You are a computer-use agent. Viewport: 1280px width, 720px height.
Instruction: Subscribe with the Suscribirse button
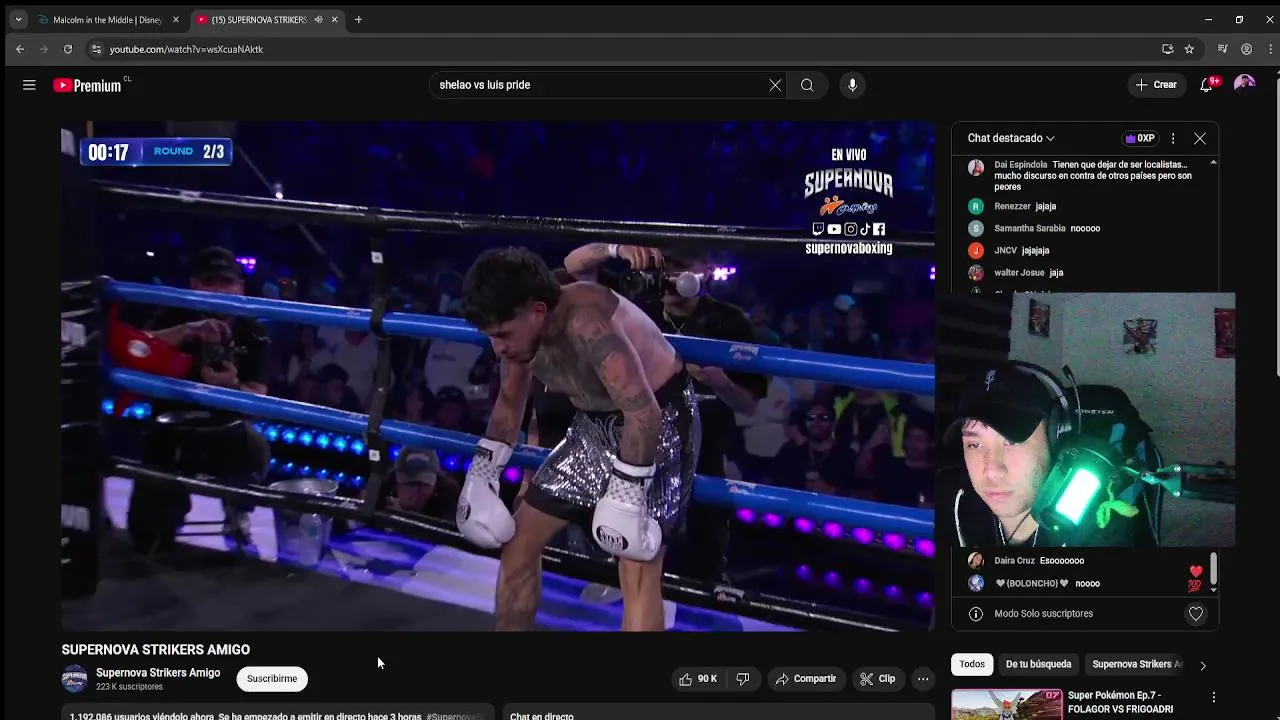coord(272,679)
